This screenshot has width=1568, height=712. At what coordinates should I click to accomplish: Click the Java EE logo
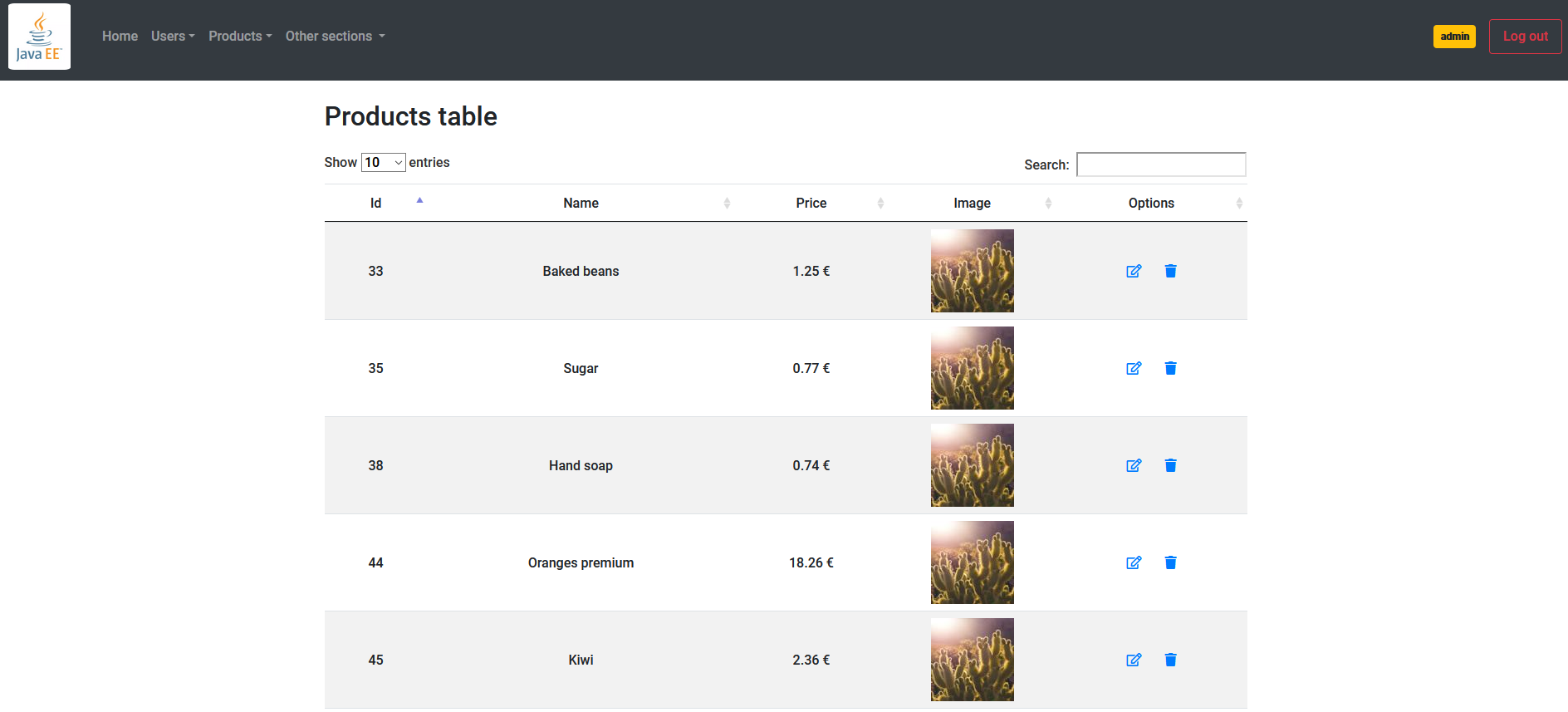tap(39, 37)
